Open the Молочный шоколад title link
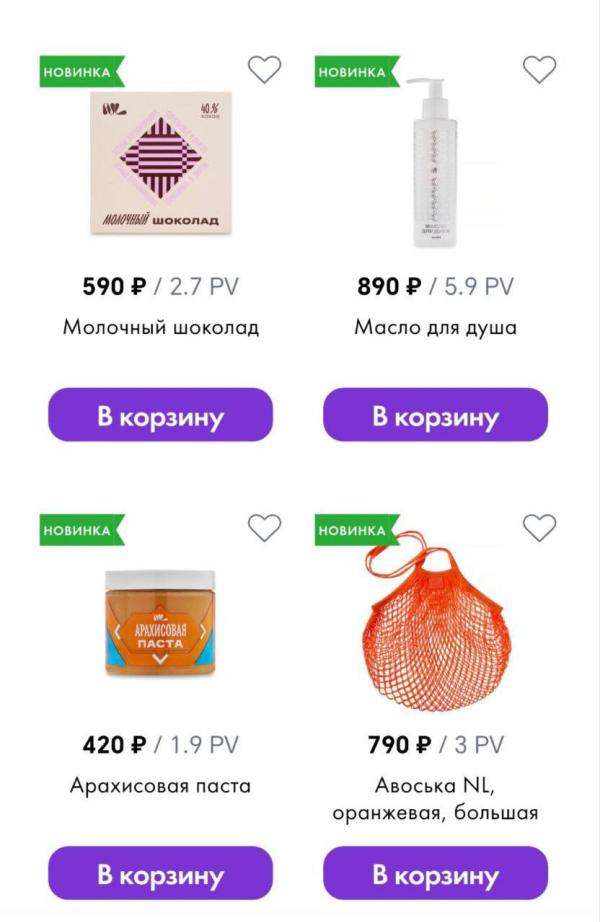Viewport: 600px width, 922px height. point(160,327)
